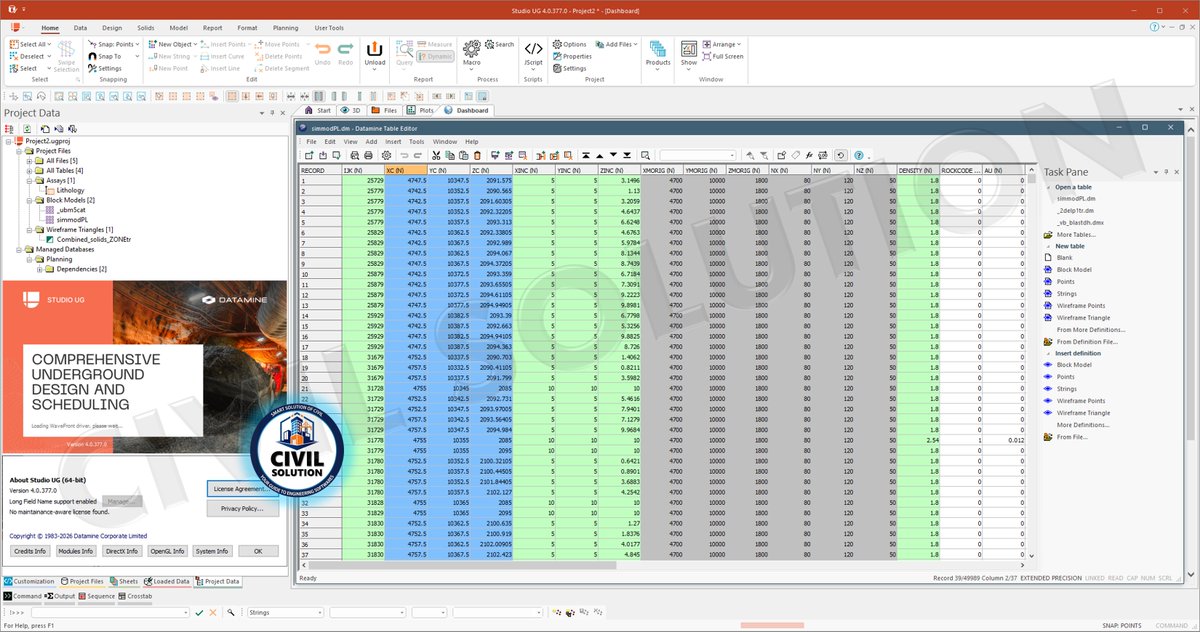Click the pin icon on Project Data panel

point(272,114)
